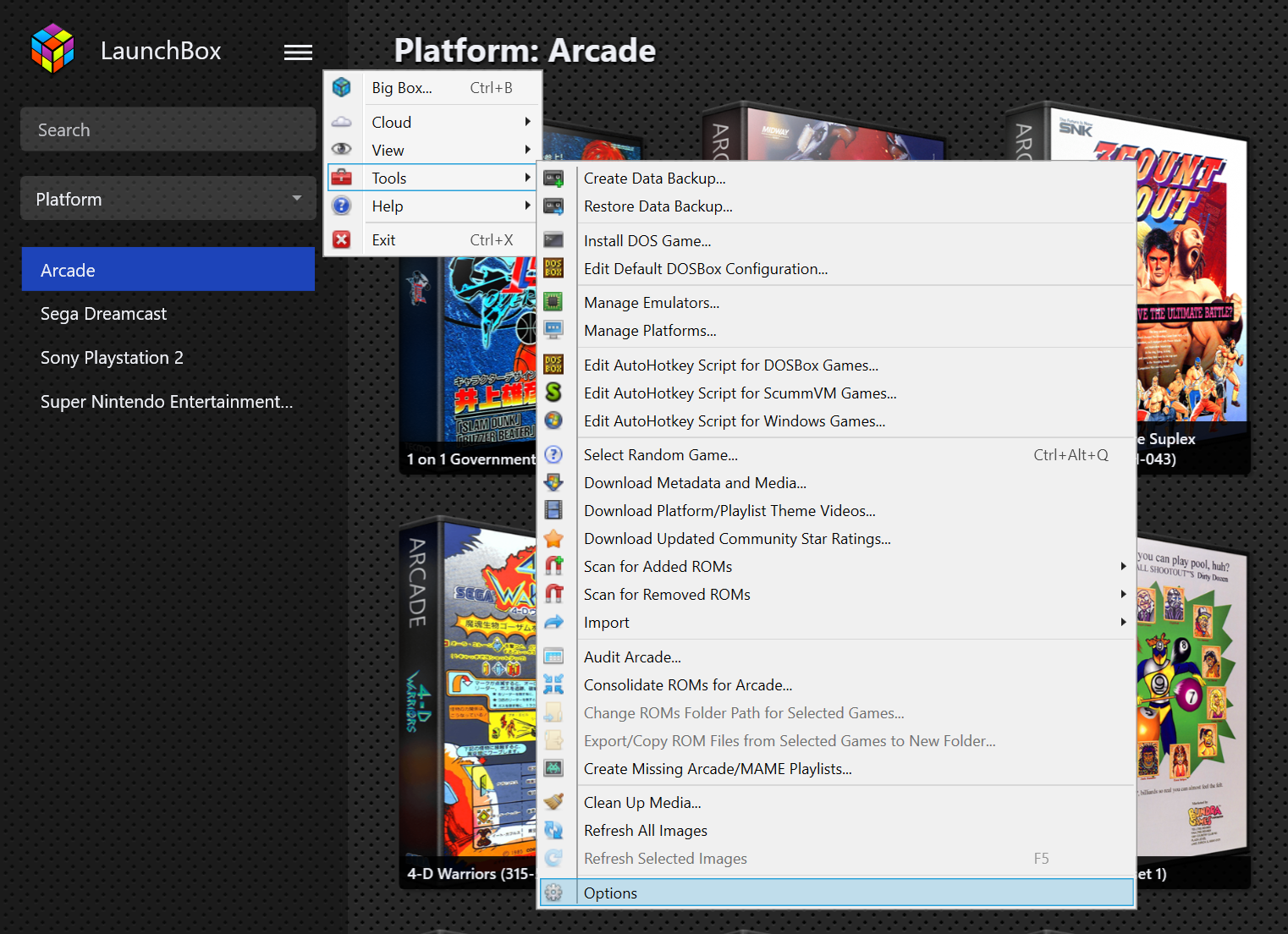Viewport: 1288px width, 934px height.
Task: Select Edit AutoHotkey Script for ScummVM Games
Action: [x=836, y=393]
